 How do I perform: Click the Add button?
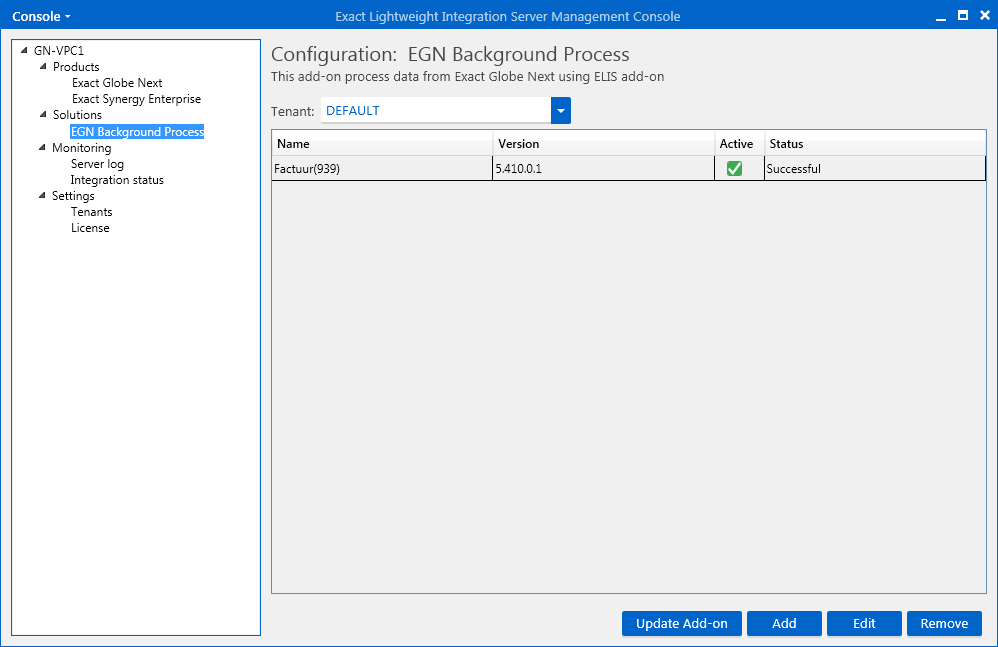click(x=784, y=623)
